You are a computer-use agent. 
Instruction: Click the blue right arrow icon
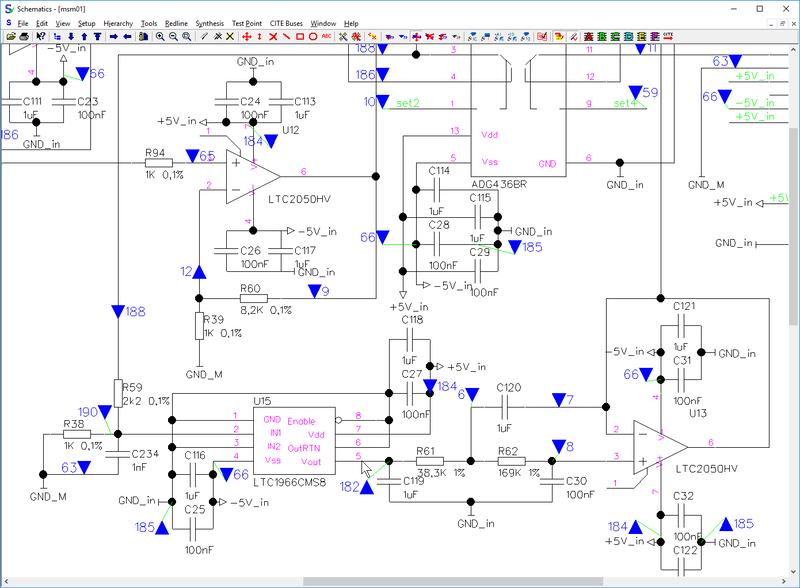114,36
